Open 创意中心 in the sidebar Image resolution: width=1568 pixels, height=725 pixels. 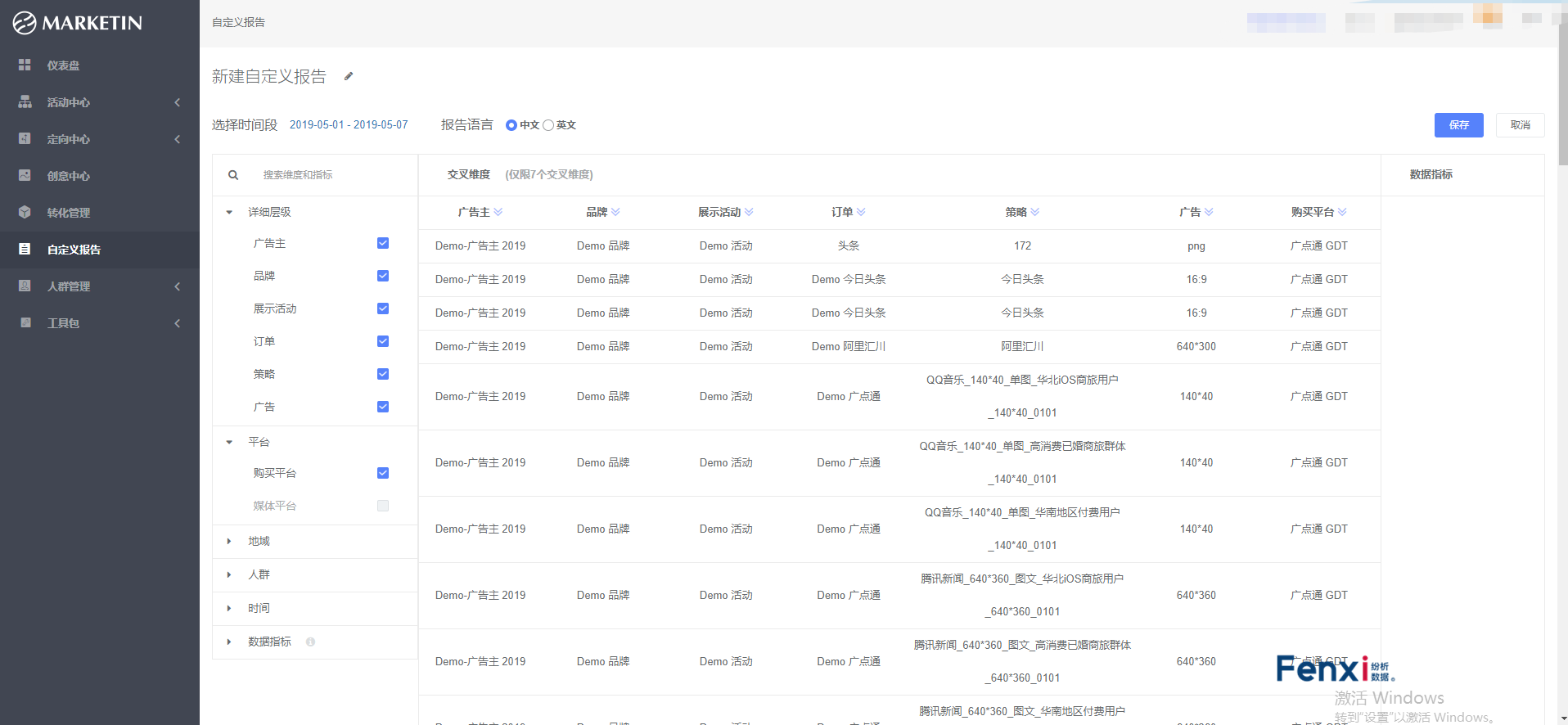[69, 176]
